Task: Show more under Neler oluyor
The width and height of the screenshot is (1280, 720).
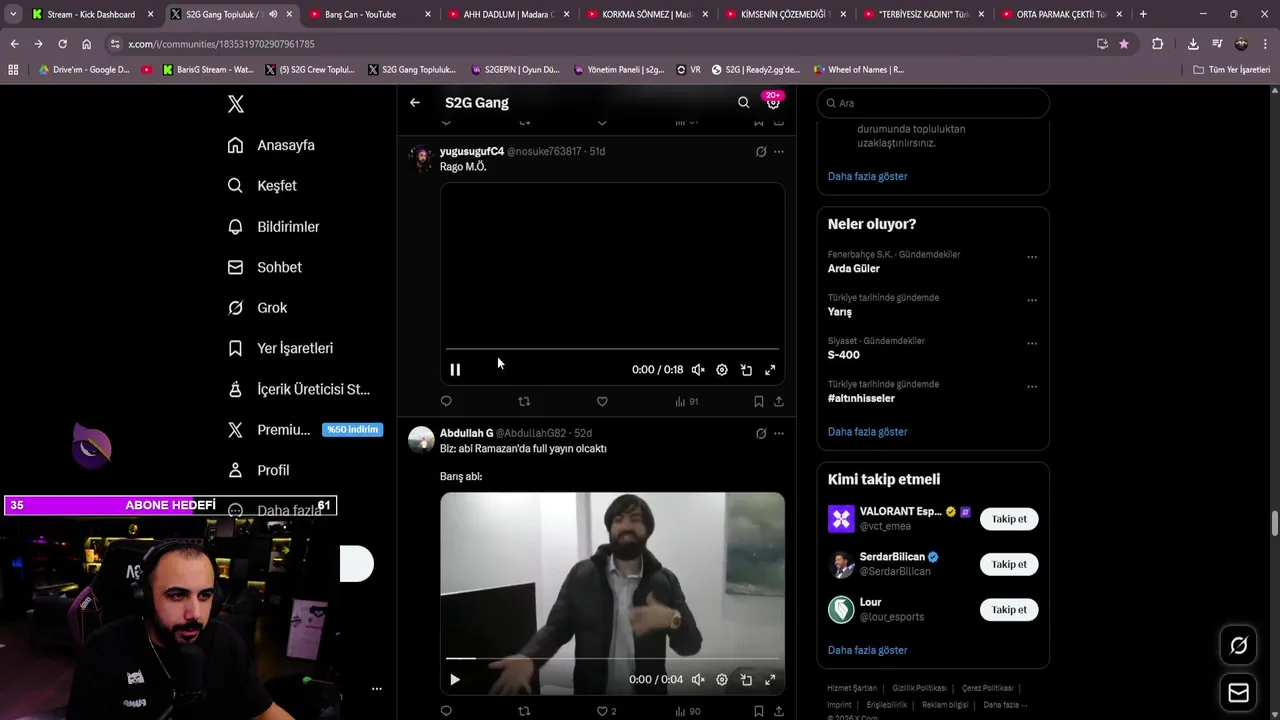Action: [867, 432]
